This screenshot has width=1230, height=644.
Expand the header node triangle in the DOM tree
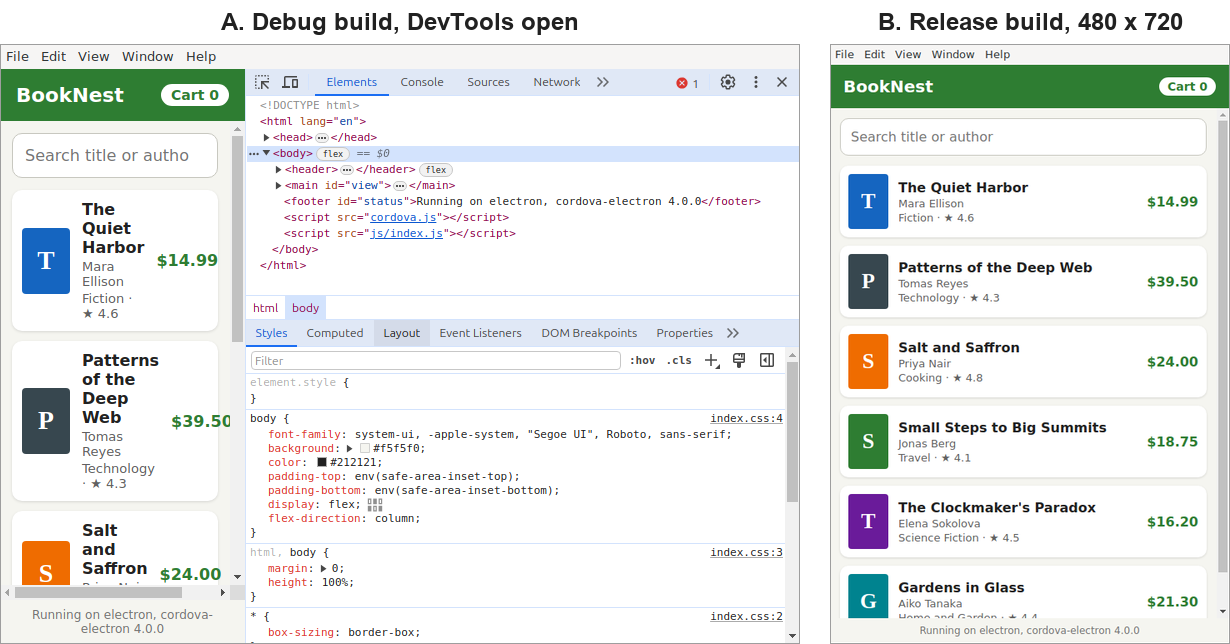(x=279, y=169)
